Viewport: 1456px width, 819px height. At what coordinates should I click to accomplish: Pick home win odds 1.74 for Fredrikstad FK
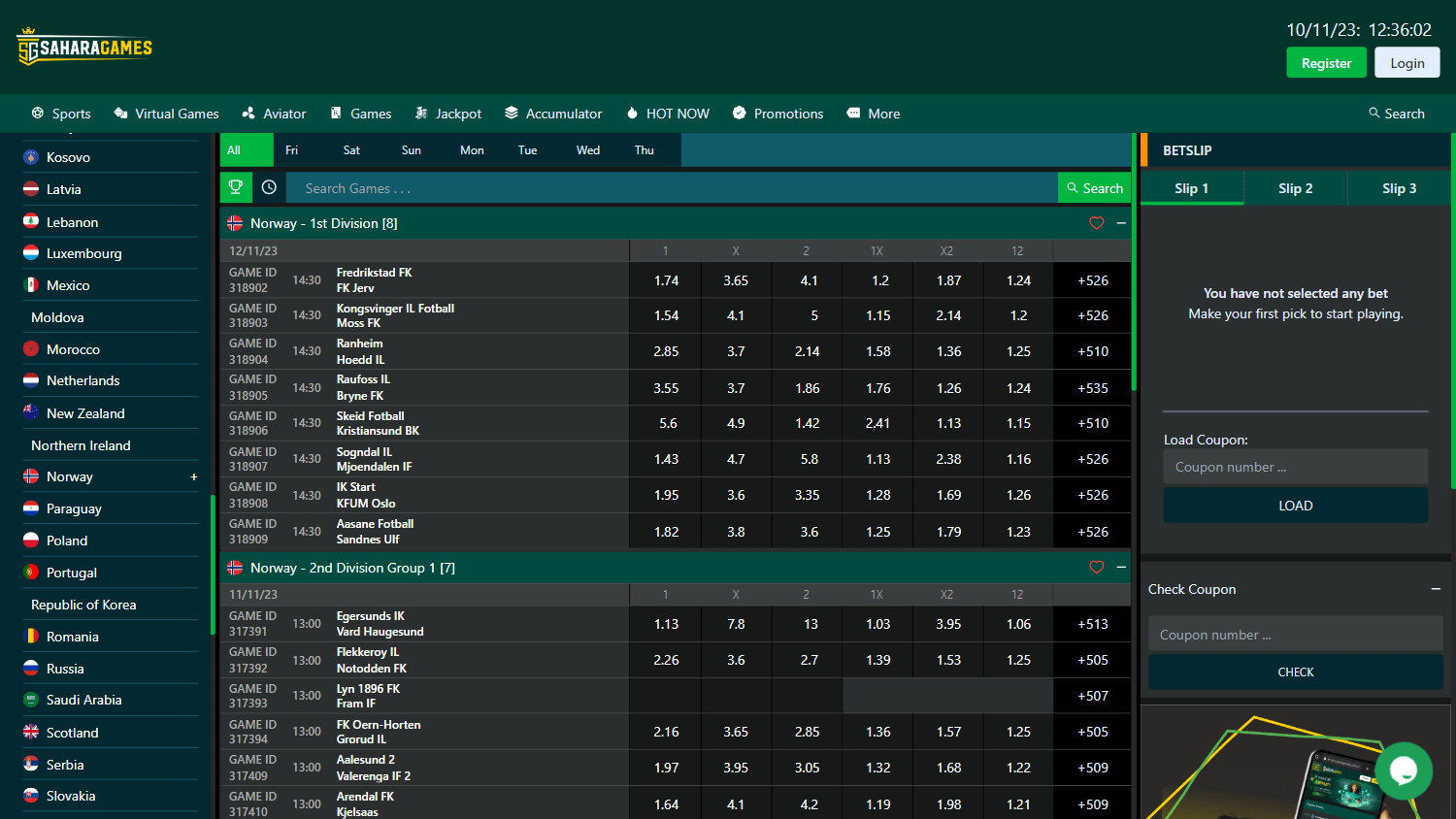(666, 280)
